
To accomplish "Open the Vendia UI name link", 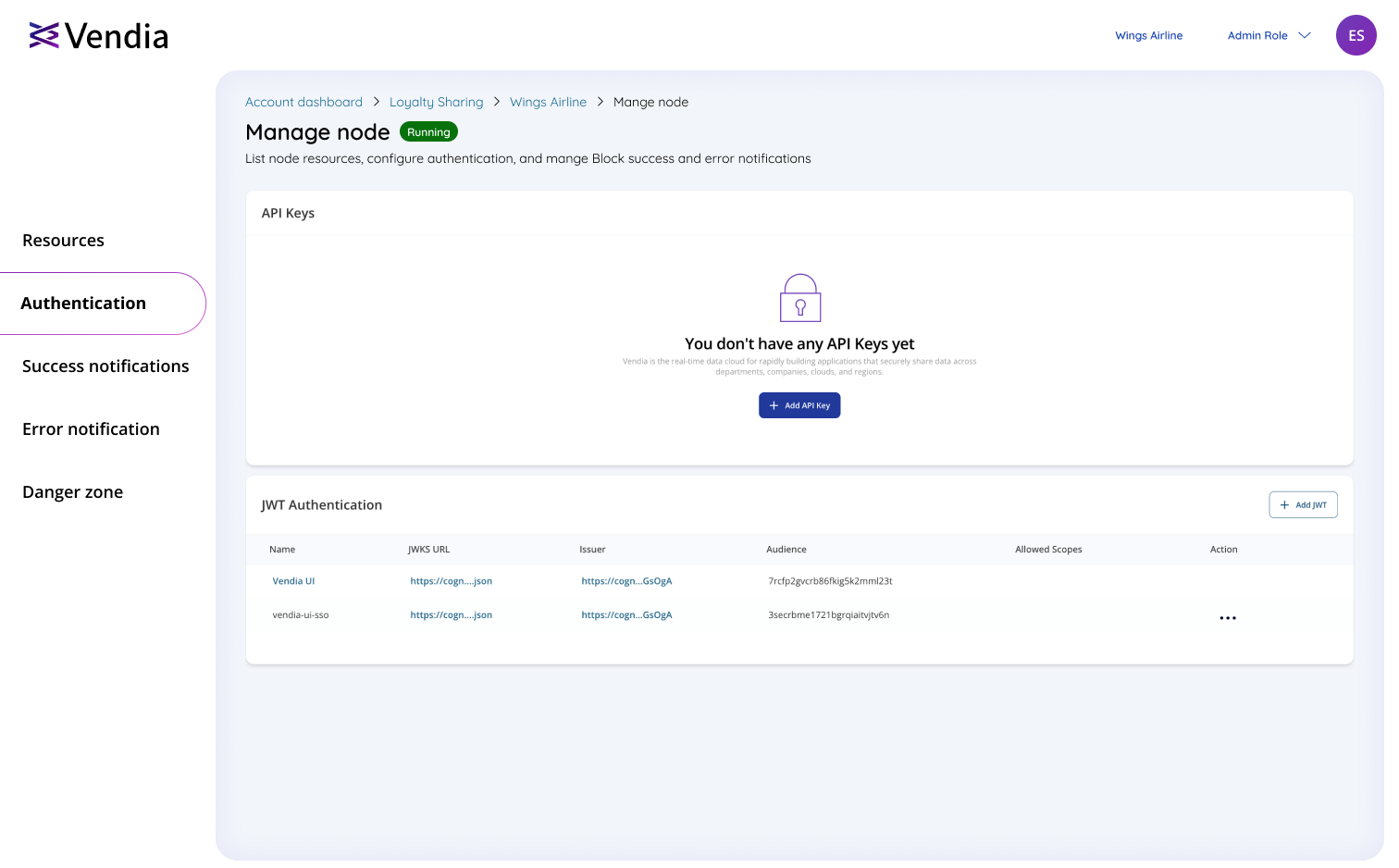I will pyautogui.click(x=293, y=581).
